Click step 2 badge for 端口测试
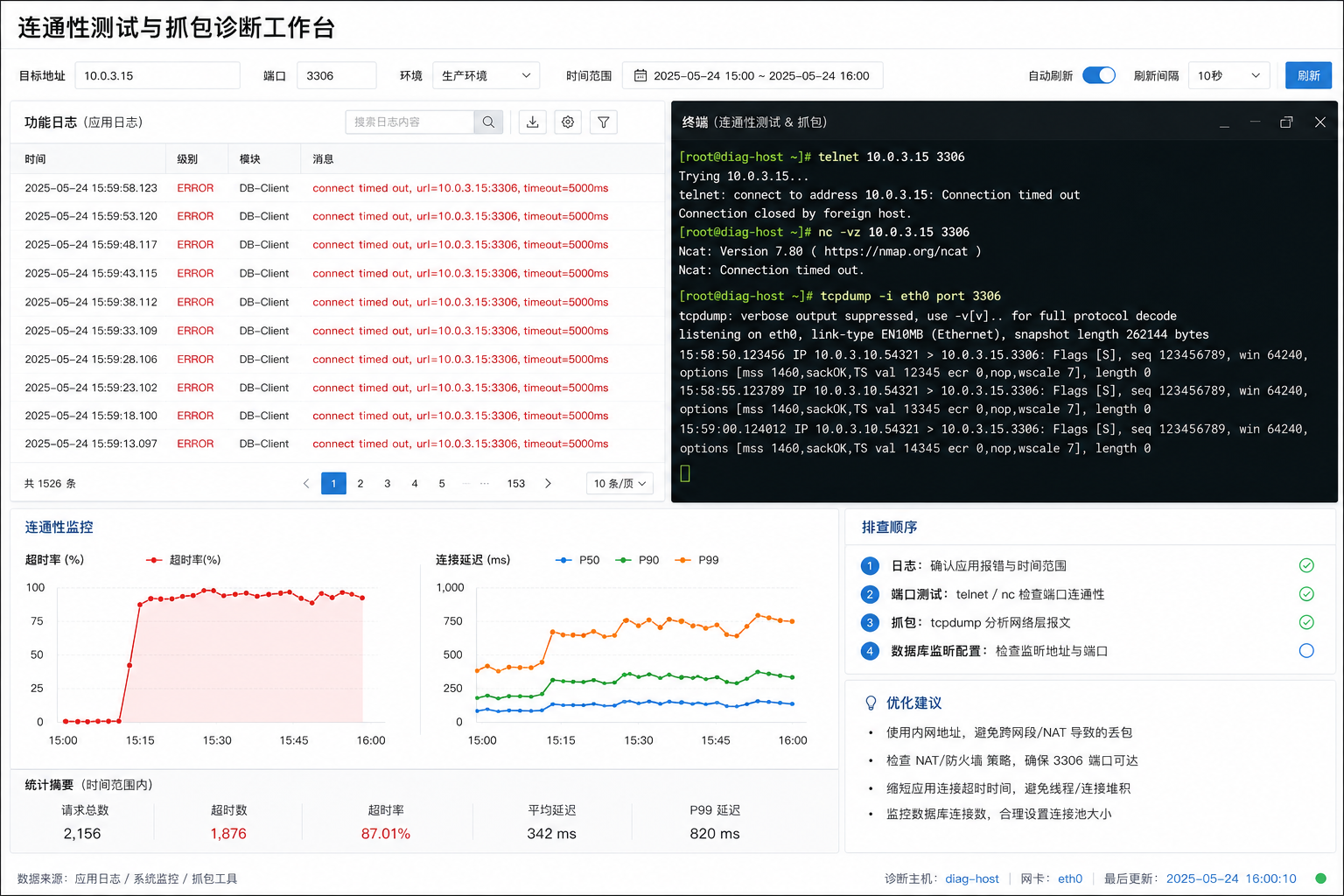Screen dimensions: 1344x896 point(870,594)
